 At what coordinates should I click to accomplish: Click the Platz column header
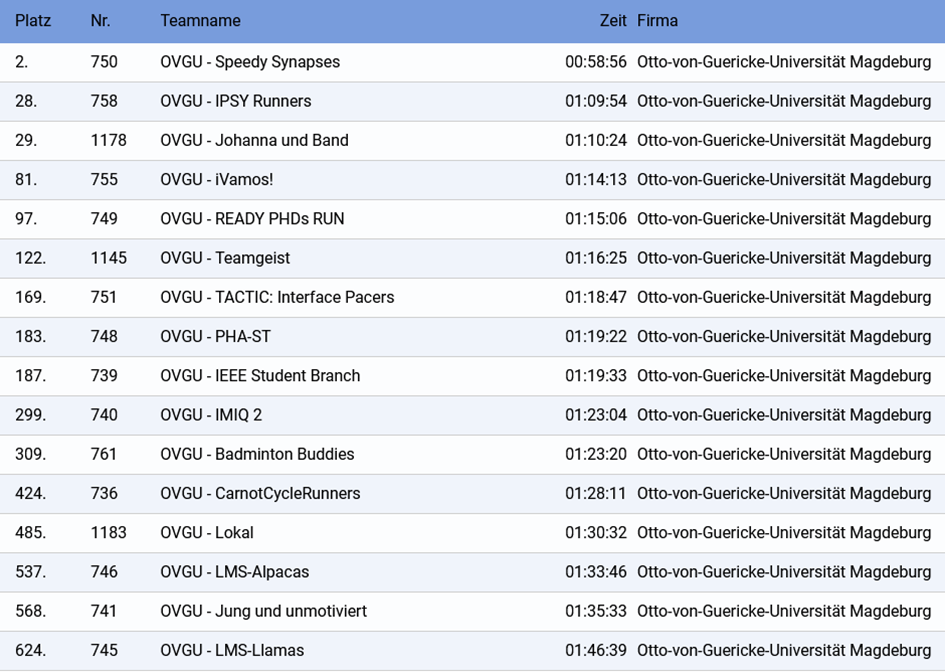(x=33, y=21)
